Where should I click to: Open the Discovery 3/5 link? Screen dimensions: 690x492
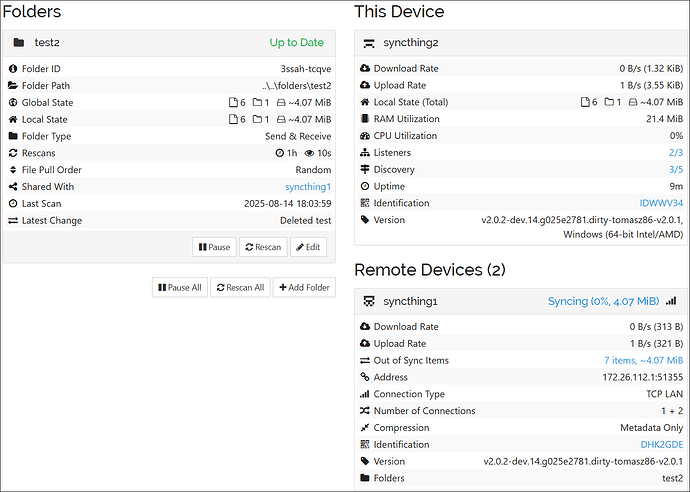[x=676, y=169]
